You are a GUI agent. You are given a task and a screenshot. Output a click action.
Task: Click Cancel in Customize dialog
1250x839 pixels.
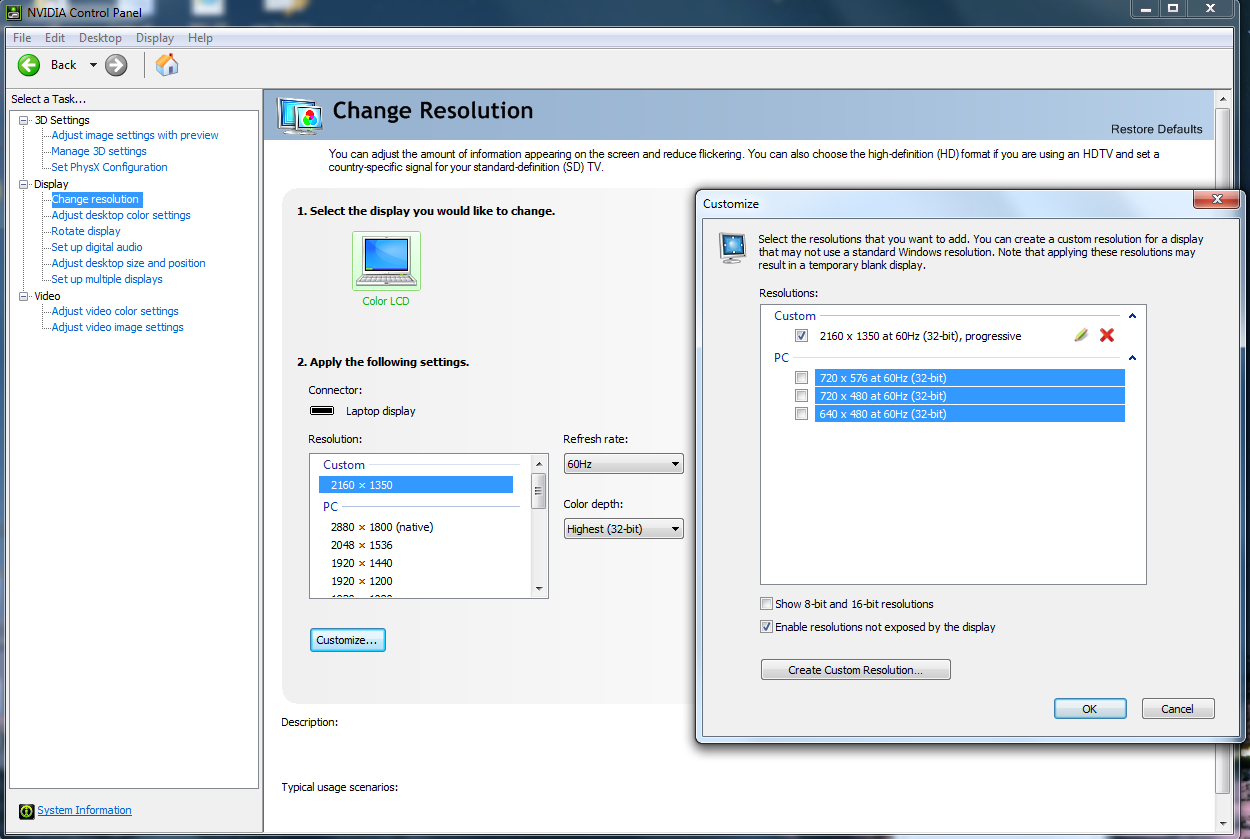click(x=1177, y=709)
